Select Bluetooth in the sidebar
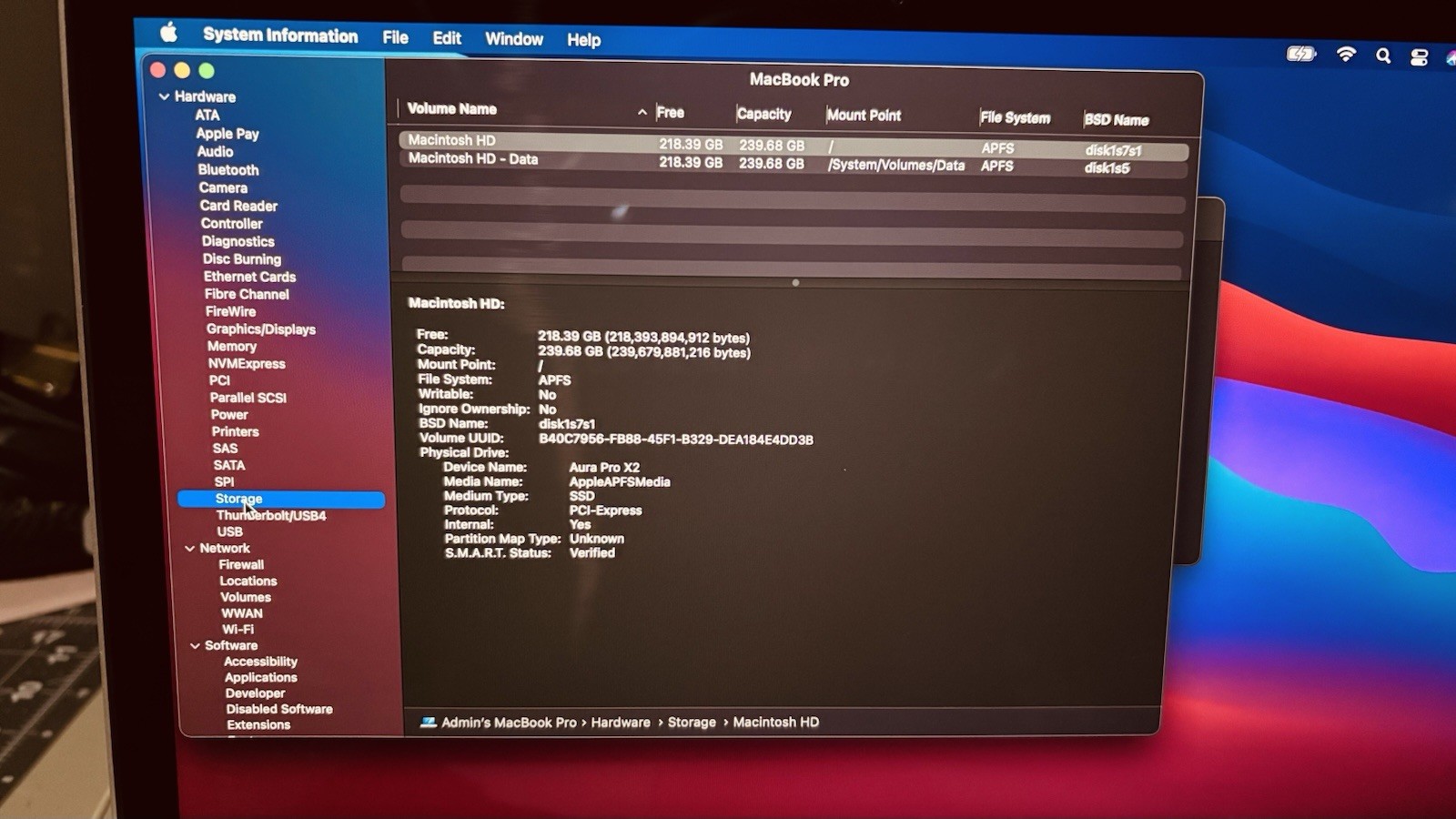Viewport: 1456px width, 819px height. pyautogui.click(x=228, y=170)
